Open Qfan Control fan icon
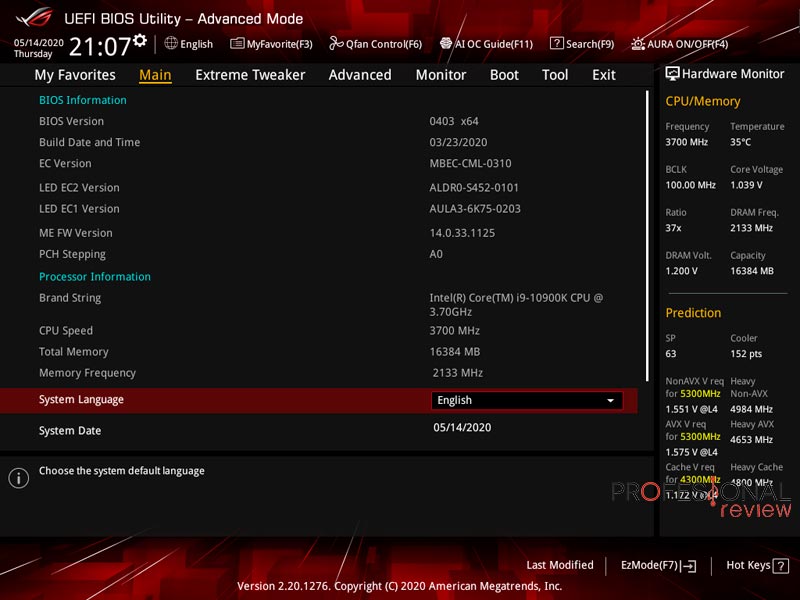Viewport: 800px width, 600px height. click(336, 43)
